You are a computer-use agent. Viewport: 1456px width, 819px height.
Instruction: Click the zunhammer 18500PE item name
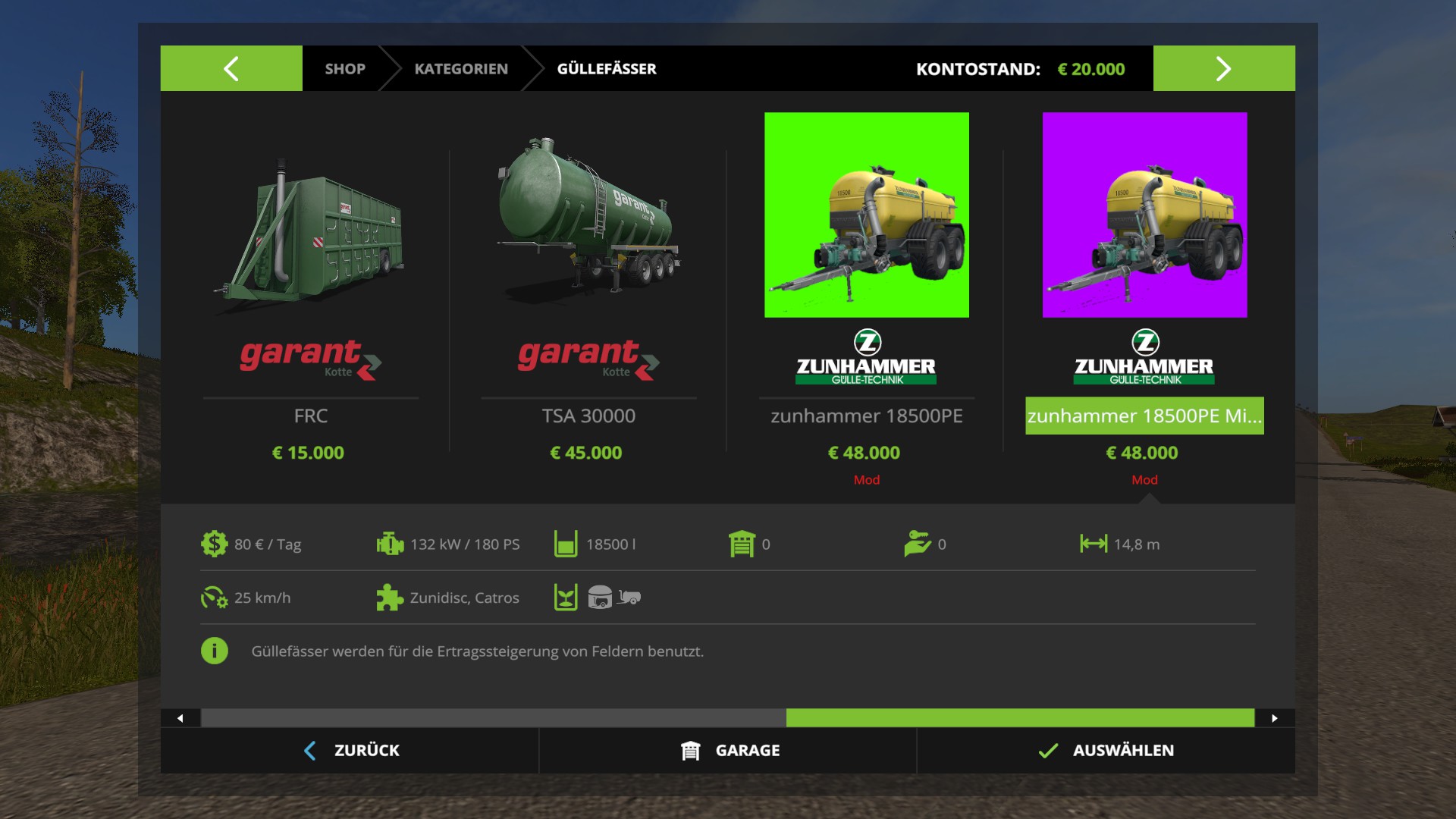(867, 416)
